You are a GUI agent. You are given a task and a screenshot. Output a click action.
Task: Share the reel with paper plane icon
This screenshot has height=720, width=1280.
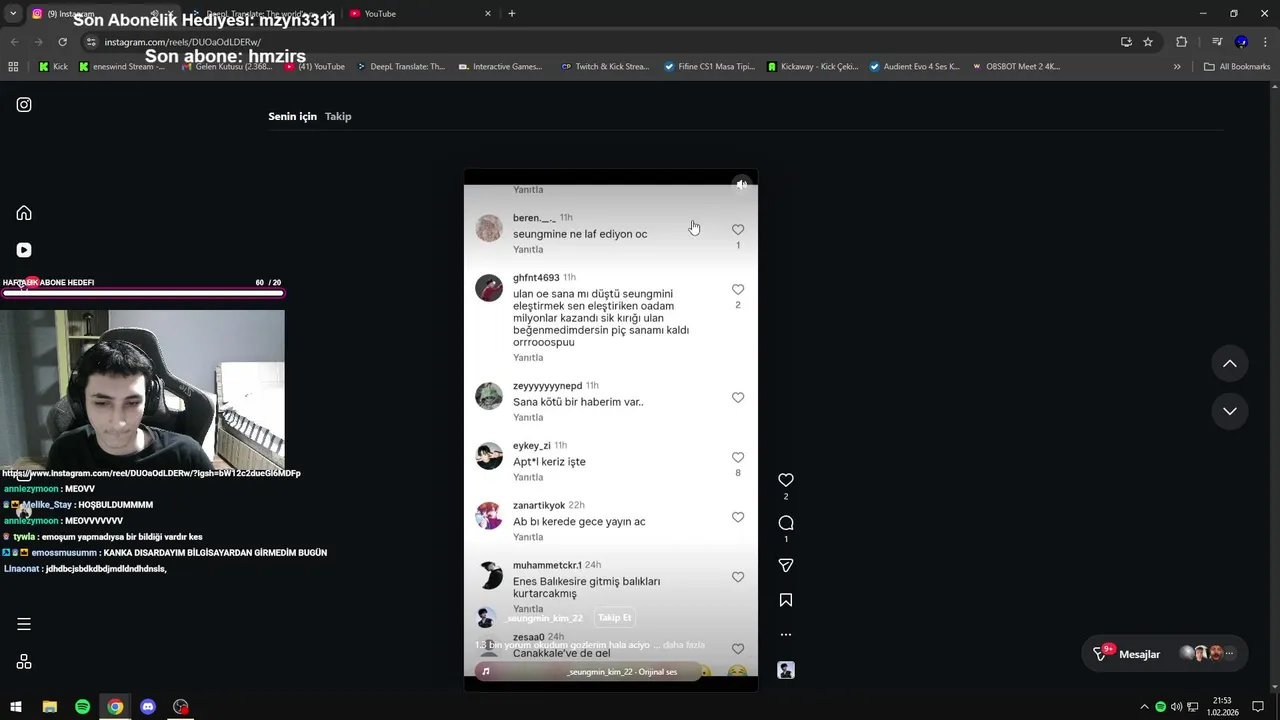point(786,565)
